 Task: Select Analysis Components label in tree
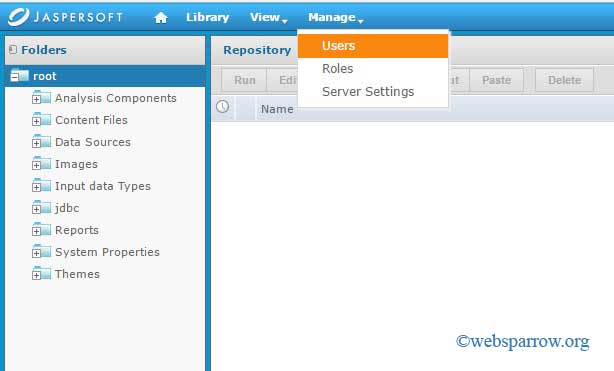[116, 98]
